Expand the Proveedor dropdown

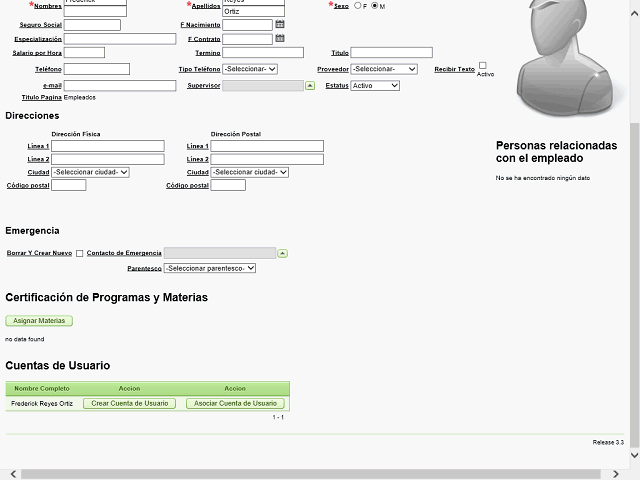tap(384, 69)
